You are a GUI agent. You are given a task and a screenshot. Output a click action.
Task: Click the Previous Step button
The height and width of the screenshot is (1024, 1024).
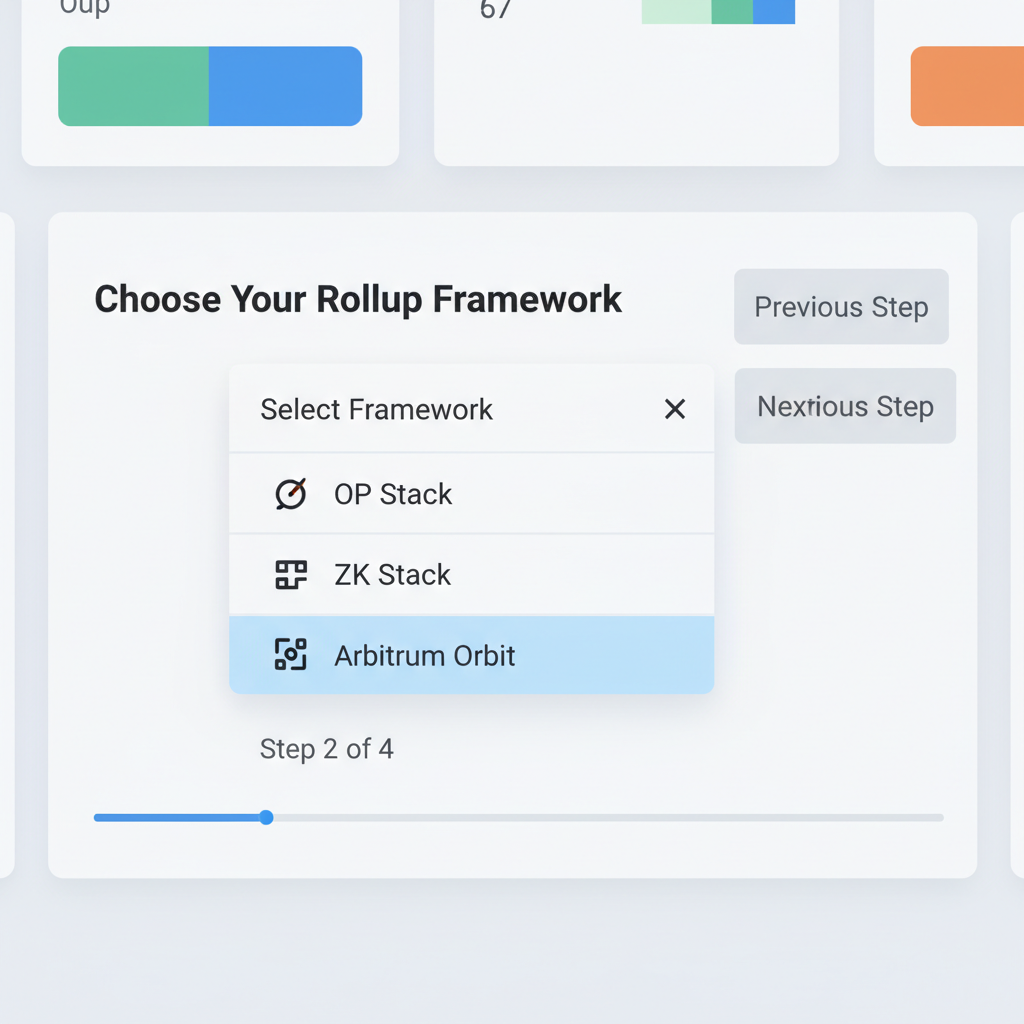(841, 307)
